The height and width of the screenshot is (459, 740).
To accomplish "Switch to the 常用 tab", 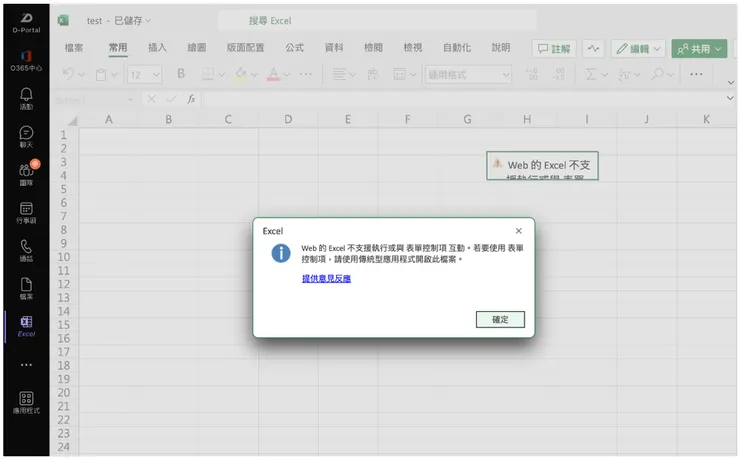I will coord(118,48).
